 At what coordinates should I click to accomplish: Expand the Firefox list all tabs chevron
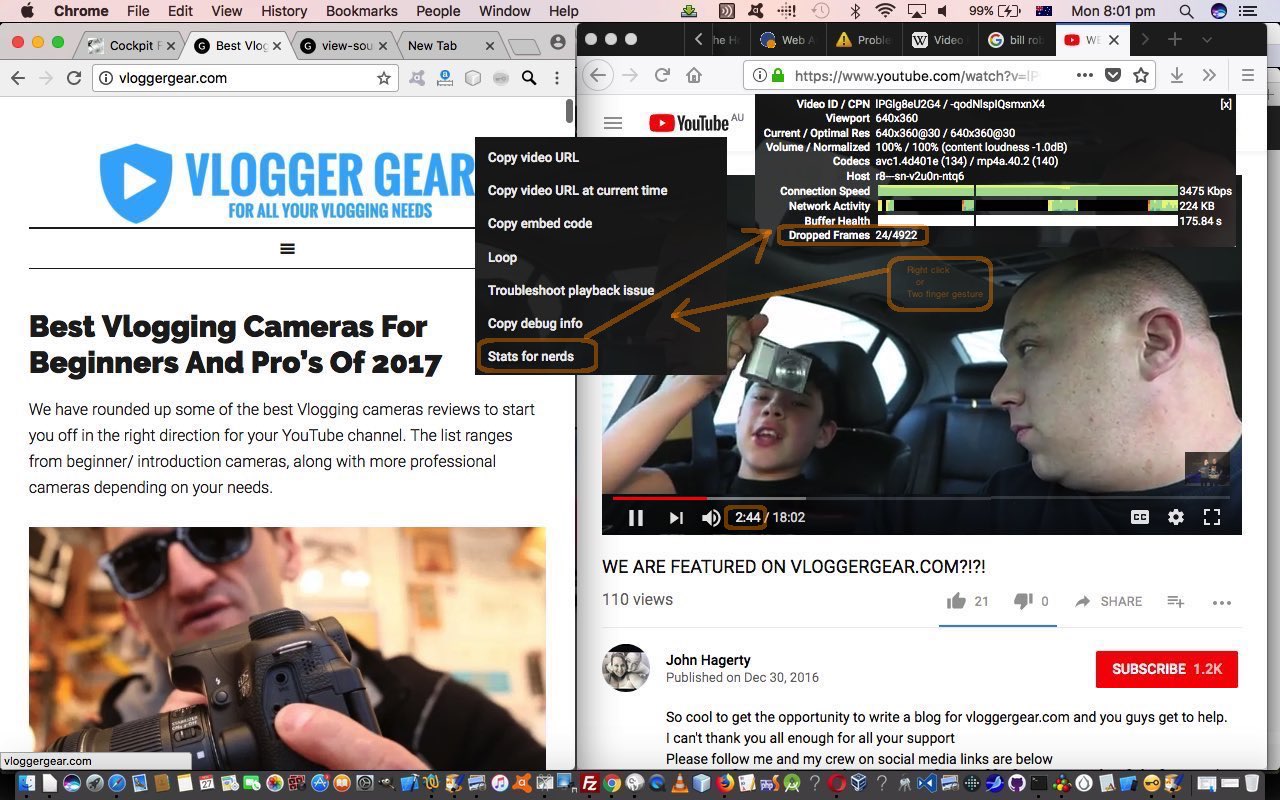tap(1207, 40)
